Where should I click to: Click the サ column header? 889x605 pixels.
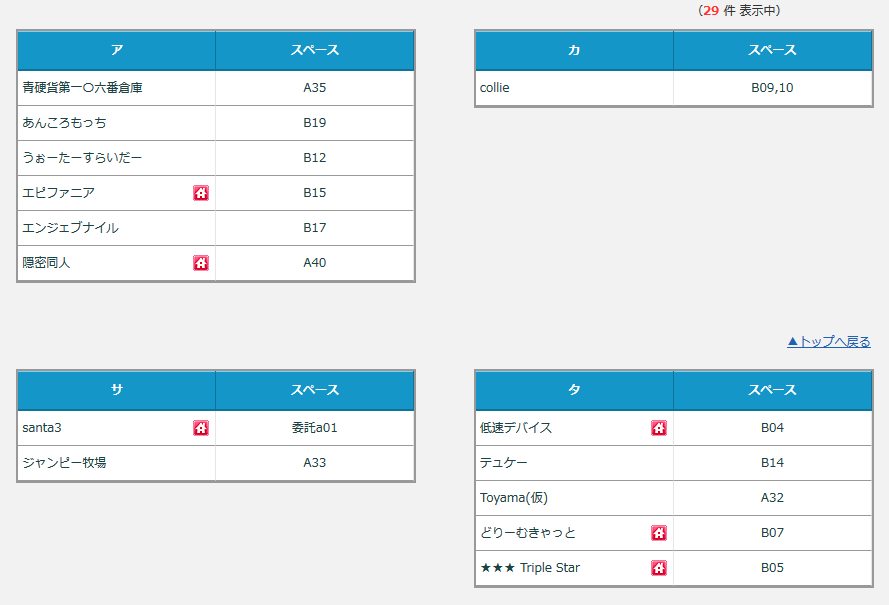coord(117,390)
